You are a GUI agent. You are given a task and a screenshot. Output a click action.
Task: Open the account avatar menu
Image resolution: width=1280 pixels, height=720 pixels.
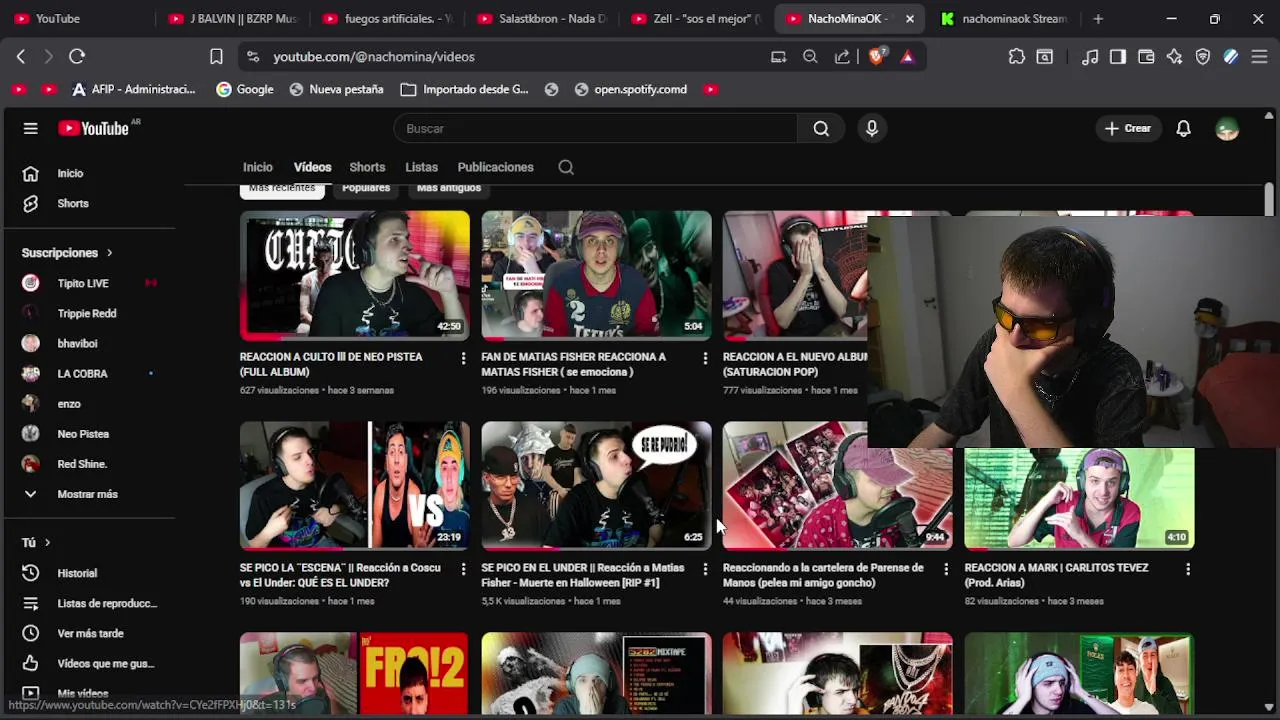pos(1227,128)
